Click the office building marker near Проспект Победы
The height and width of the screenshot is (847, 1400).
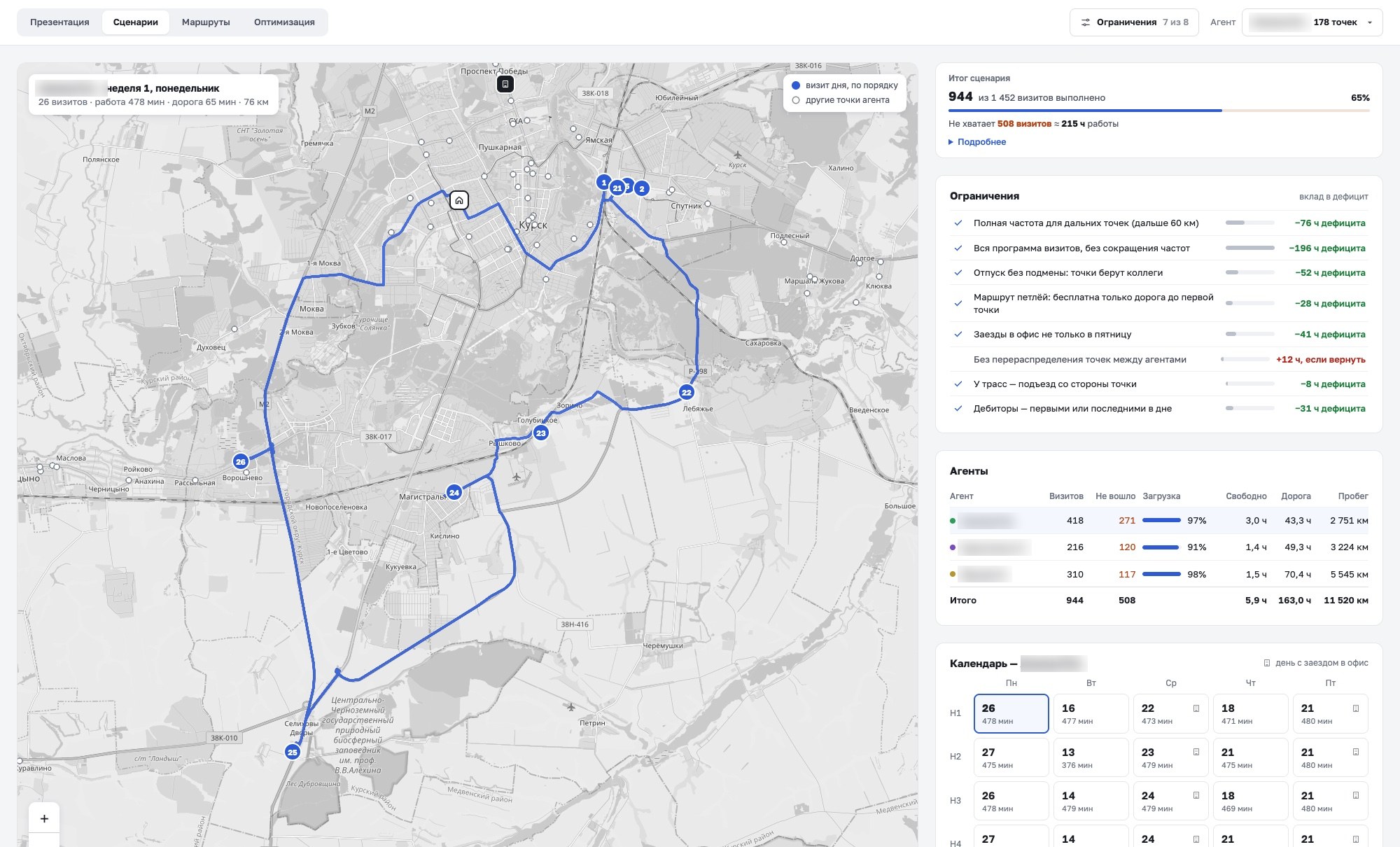coord(505,85)
